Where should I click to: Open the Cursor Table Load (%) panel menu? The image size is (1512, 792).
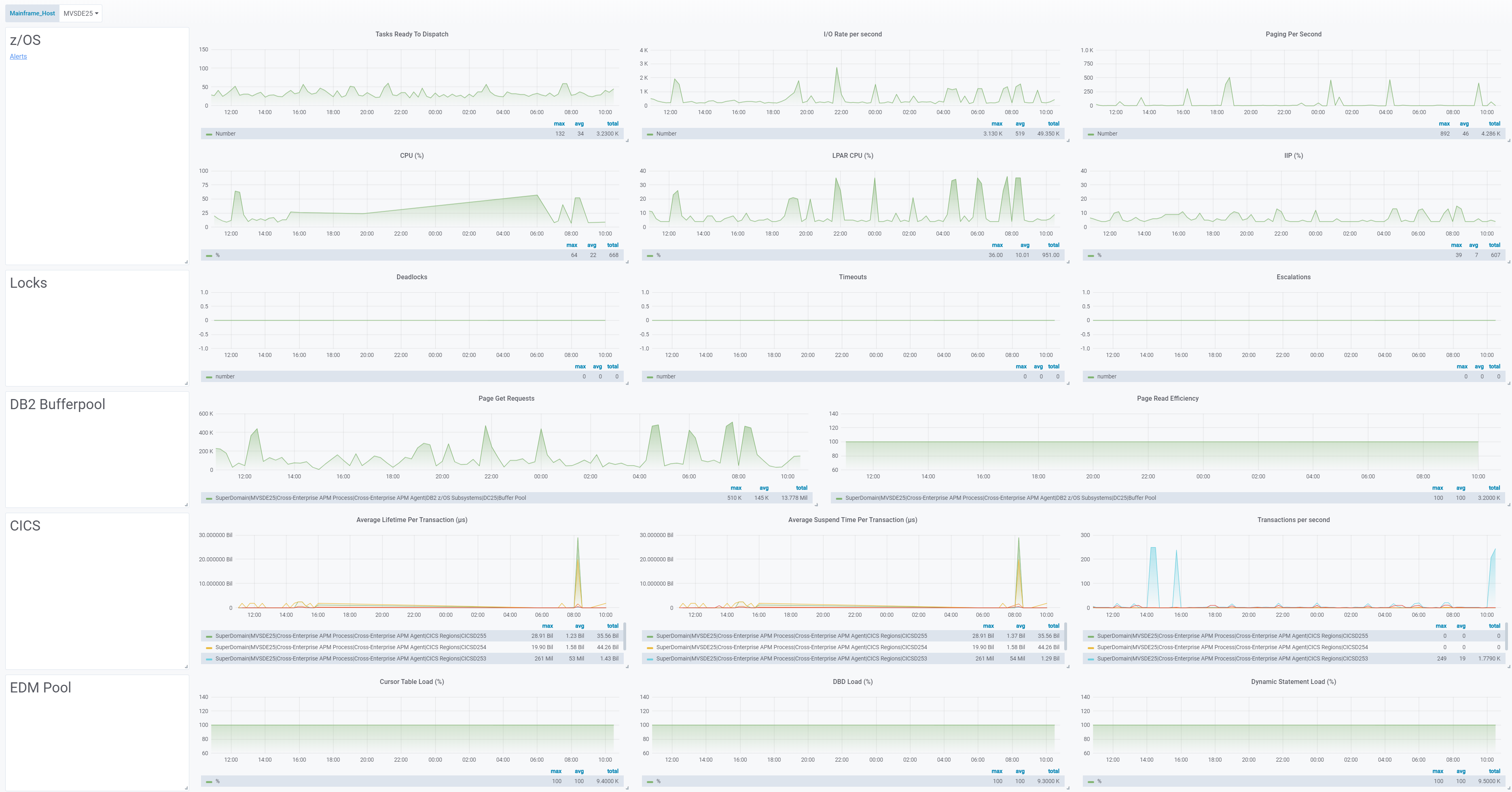pos(411,682)
